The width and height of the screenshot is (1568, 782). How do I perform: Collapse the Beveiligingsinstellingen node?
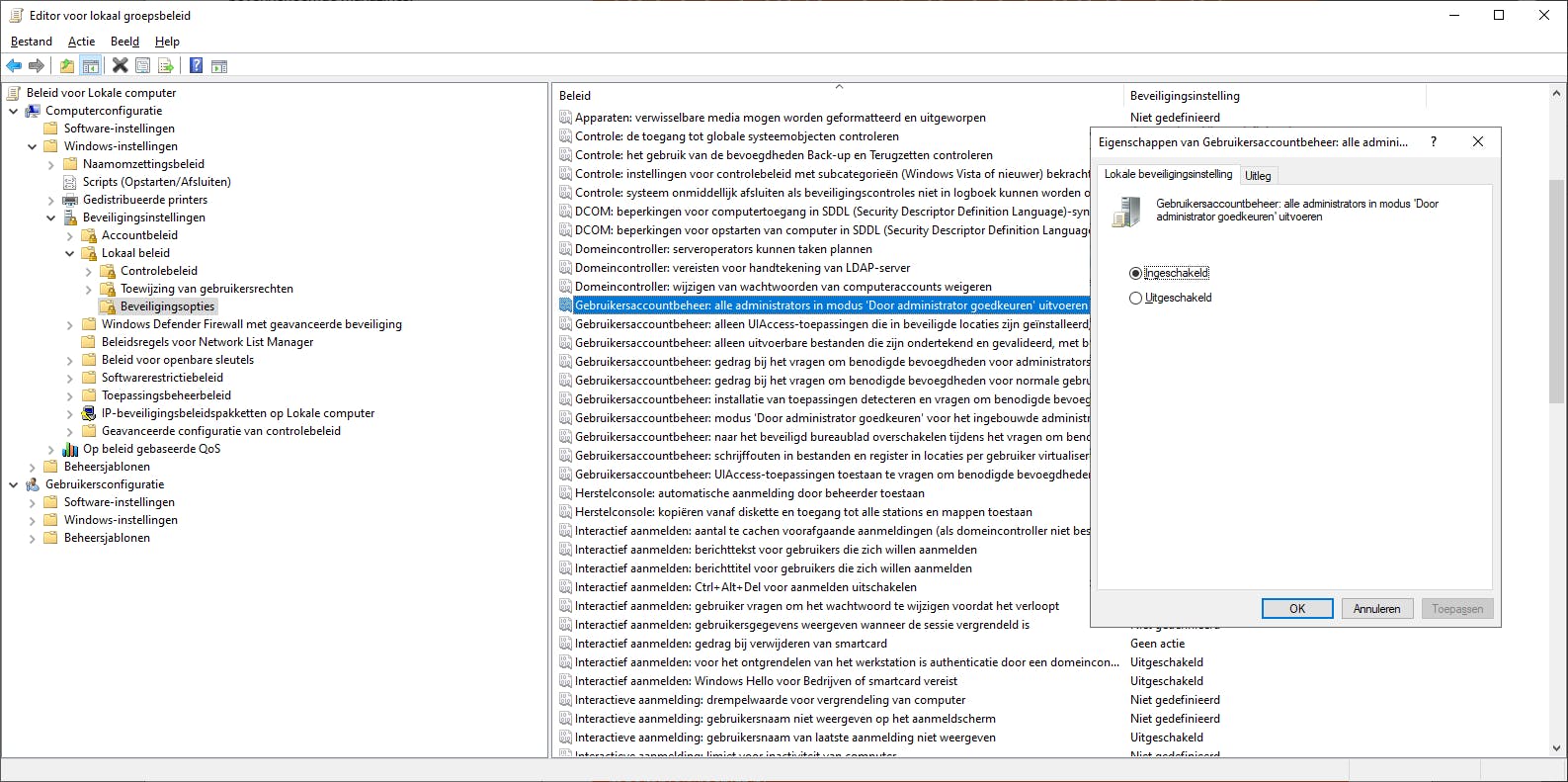tap(51, 217)
